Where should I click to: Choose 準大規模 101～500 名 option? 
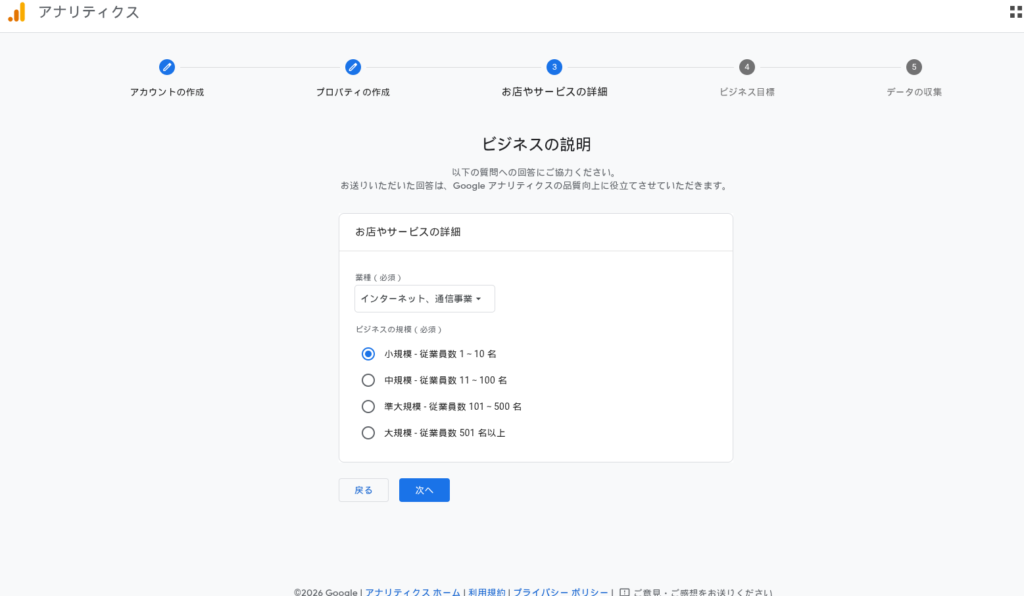click(368, 407)
